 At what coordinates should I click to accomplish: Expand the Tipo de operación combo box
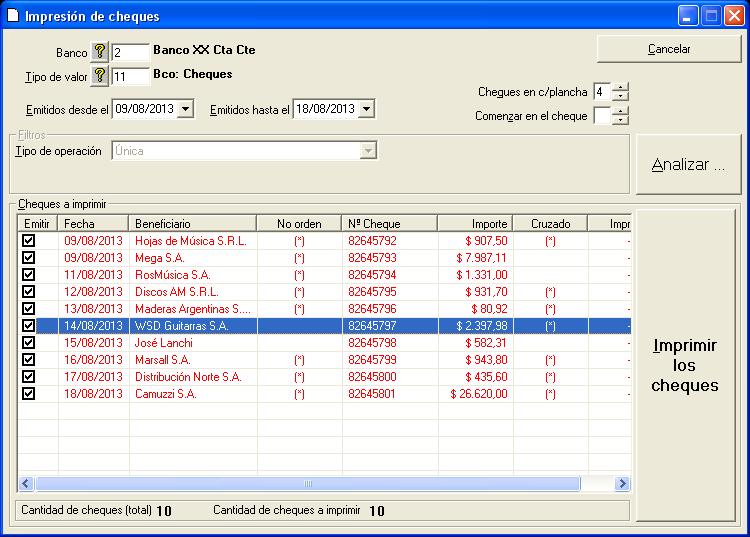[x=368, y=151]
